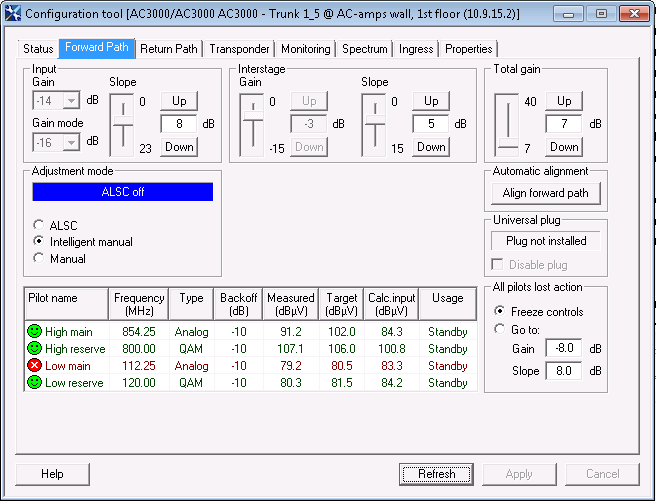Choose the Go to option for pilots lost
656x501 pixels.
point(499,329)
